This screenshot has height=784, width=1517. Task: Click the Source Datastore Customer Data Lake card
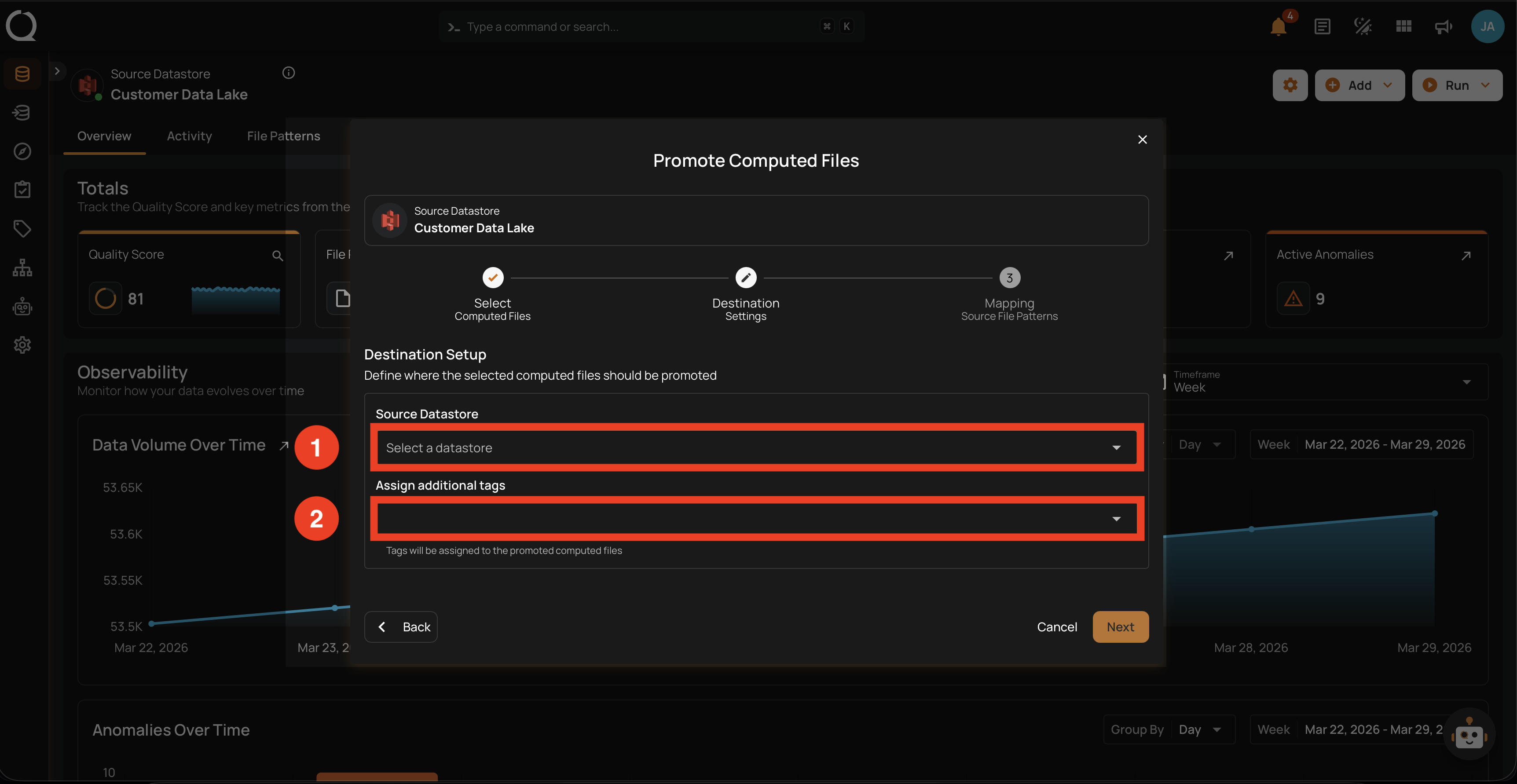(756, 220)
